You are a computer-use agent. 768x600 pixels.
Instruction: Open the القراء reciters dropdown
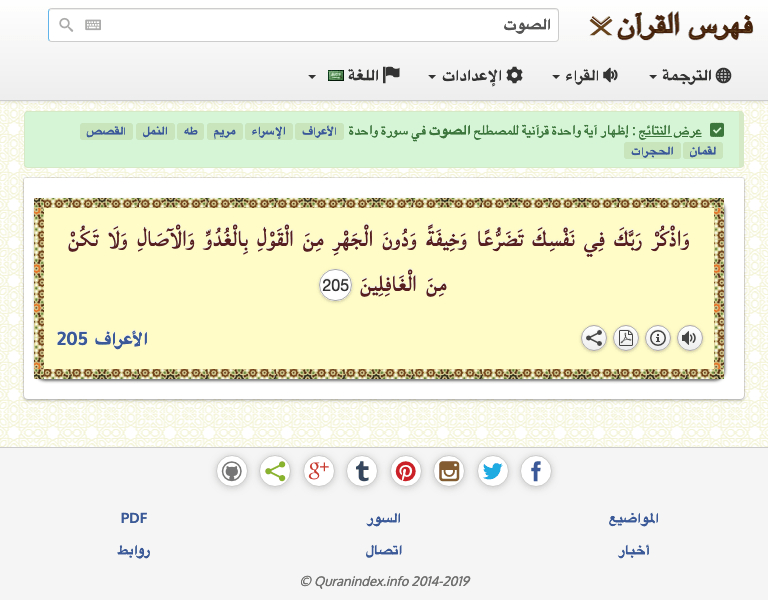[585, 75]
